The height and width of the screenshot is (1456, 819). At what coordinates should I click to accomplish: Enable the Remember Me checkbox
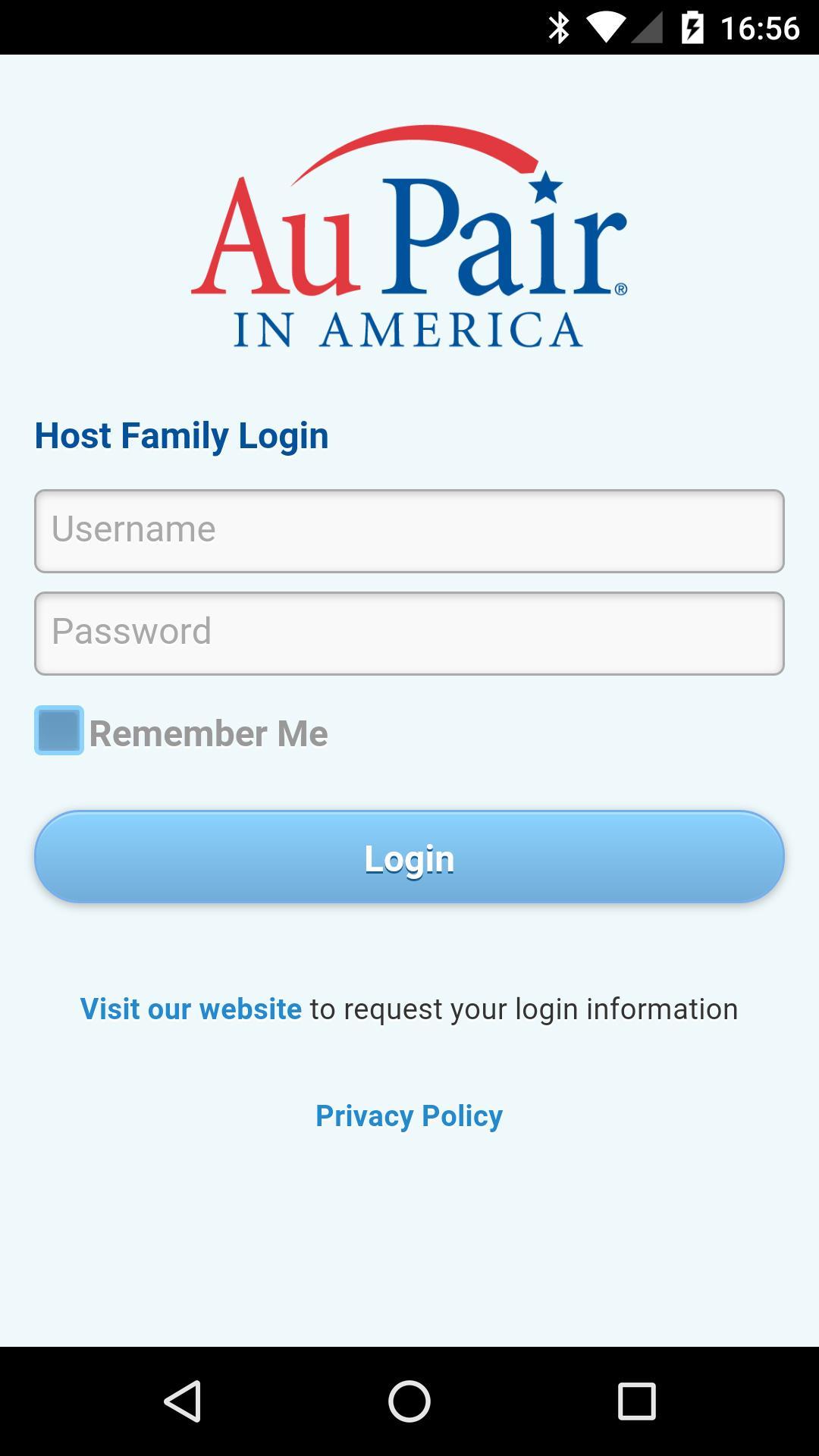(59, 731)
